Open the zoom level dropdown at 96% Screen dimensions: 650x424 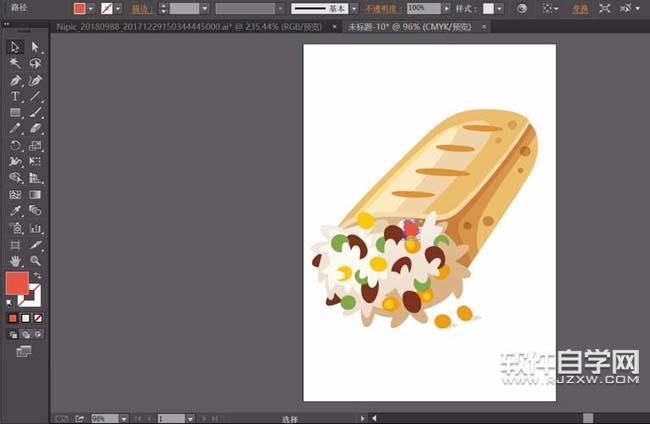pyautogui.click(x=124, y=419)
